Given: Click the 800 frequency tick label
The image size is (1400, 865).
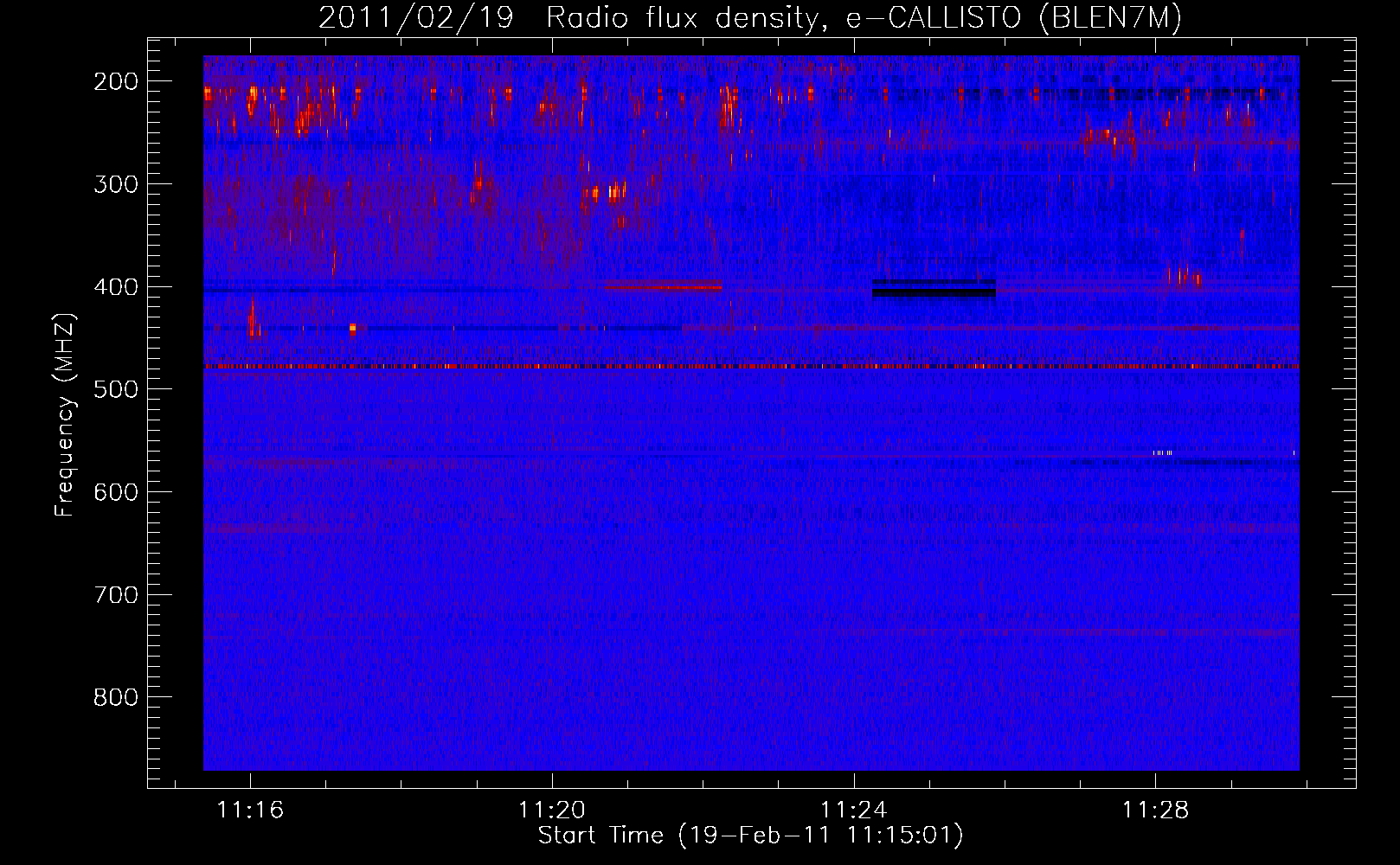Looking at the screenshot, I should [x=116, y=697].
